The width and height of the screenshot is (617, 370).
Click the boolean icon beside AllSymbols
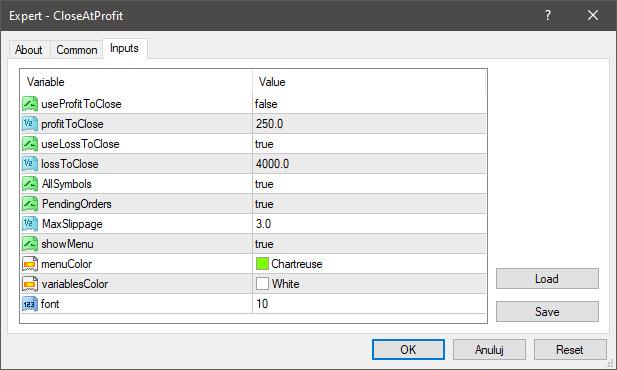tap(30, 184)
